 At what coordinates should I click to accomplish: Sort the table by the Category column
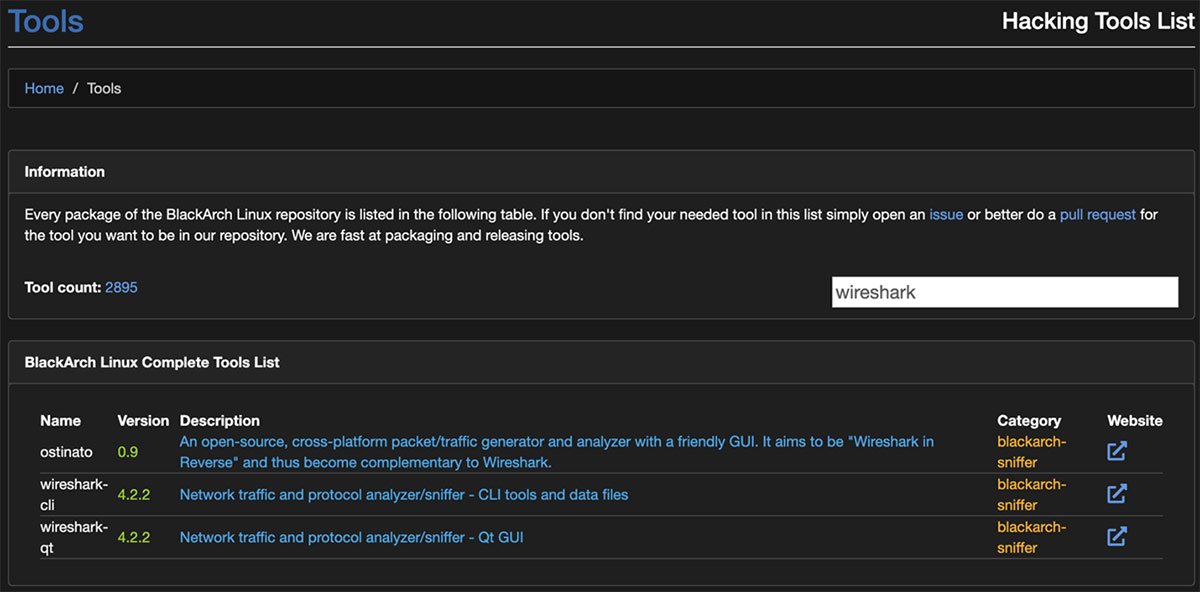click(1028, 420)
